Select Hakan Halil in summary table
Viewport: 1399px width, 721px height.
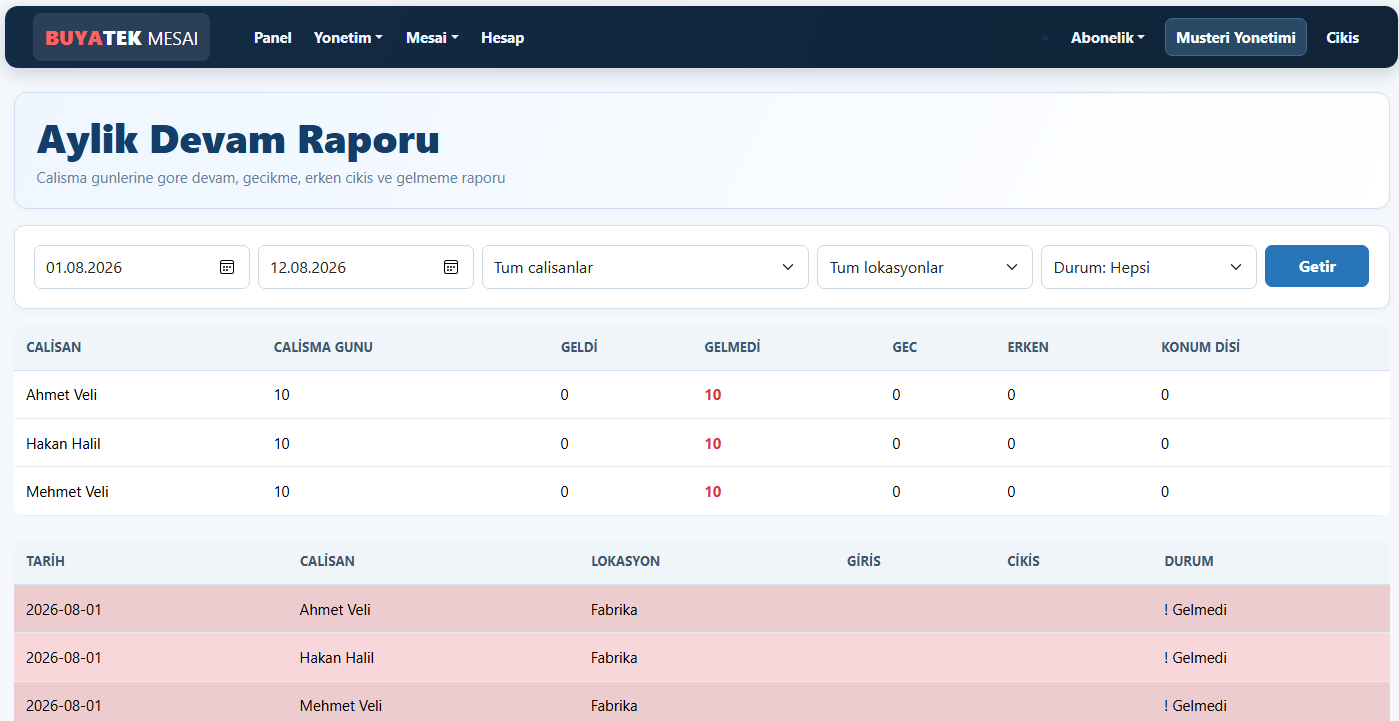(63, 443)
